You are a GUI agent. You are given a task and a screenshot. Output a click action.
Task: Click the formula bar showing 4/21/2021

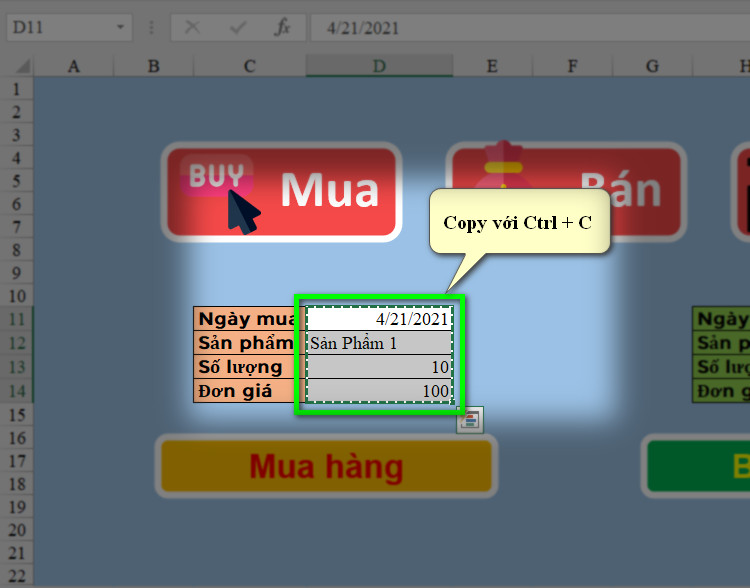point(530,28)
